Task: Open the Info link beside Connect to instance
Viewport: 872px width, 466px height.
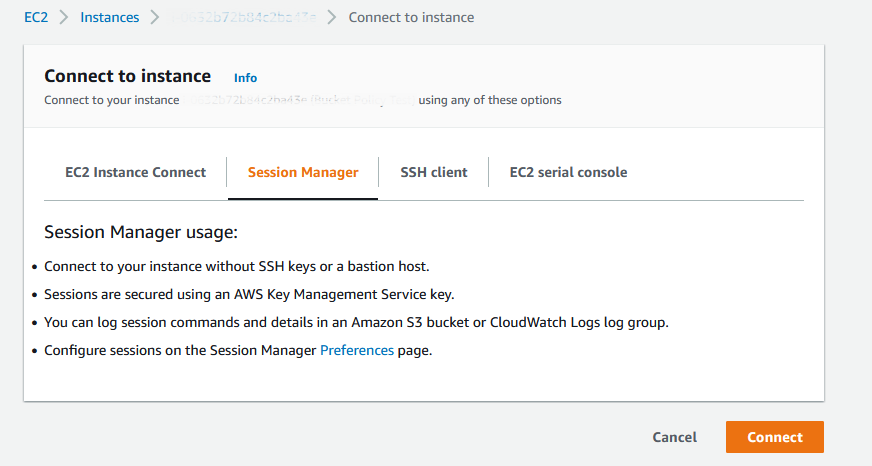Action: pos(245,78)
